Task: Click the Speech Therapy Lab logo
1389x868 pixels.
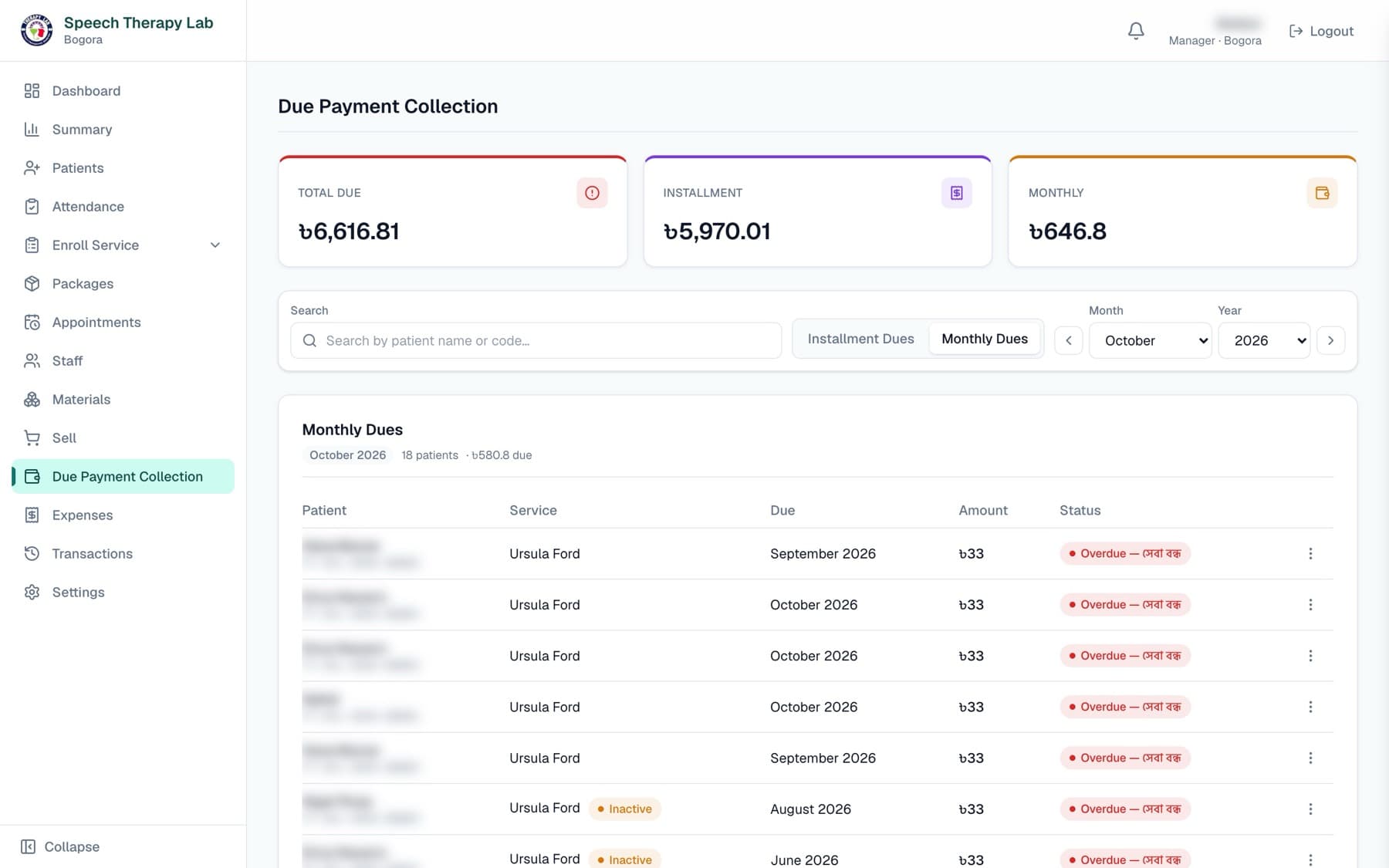Action: click(36, 31)
